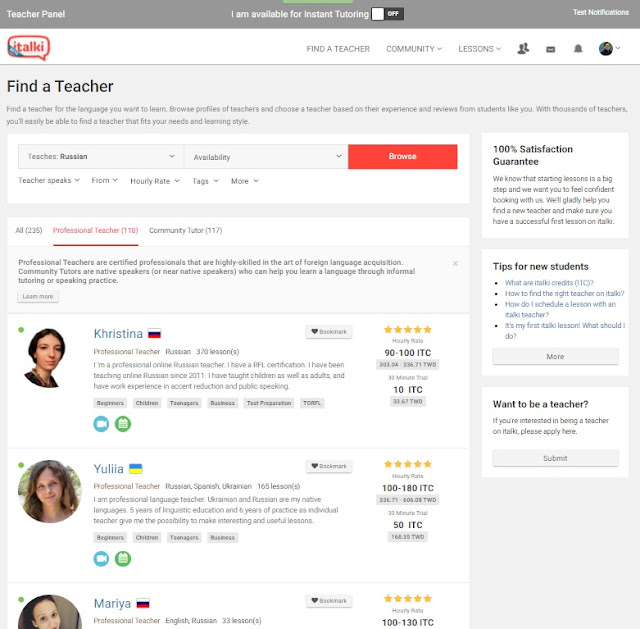
Task: Click Yuliia's green calendar icon
Action: click(x=123, y=558)
